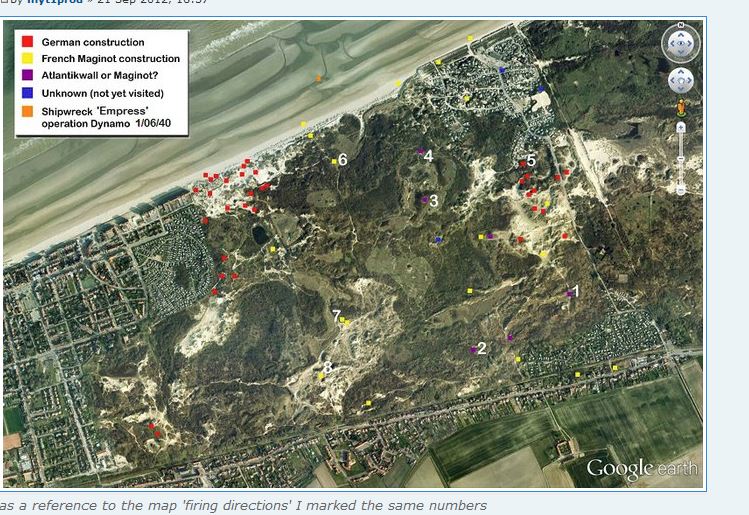Tilt view up with look joystick's up arrow

pos(681,35)
